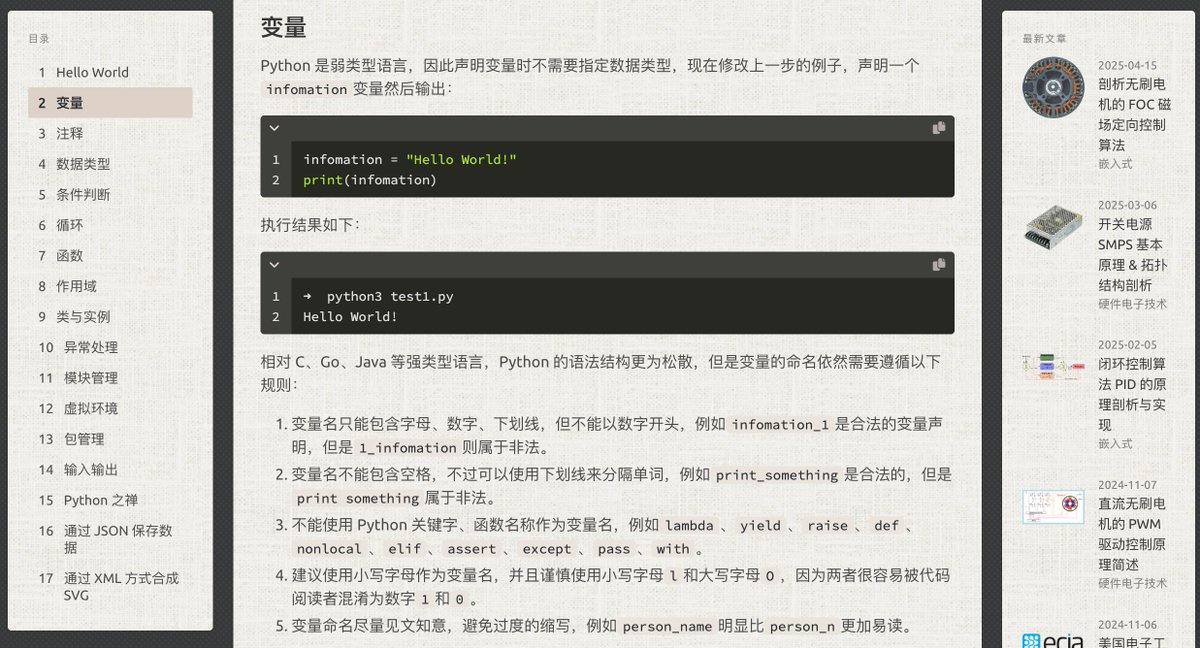Click the date 2025-02-05

point(1127,345)
